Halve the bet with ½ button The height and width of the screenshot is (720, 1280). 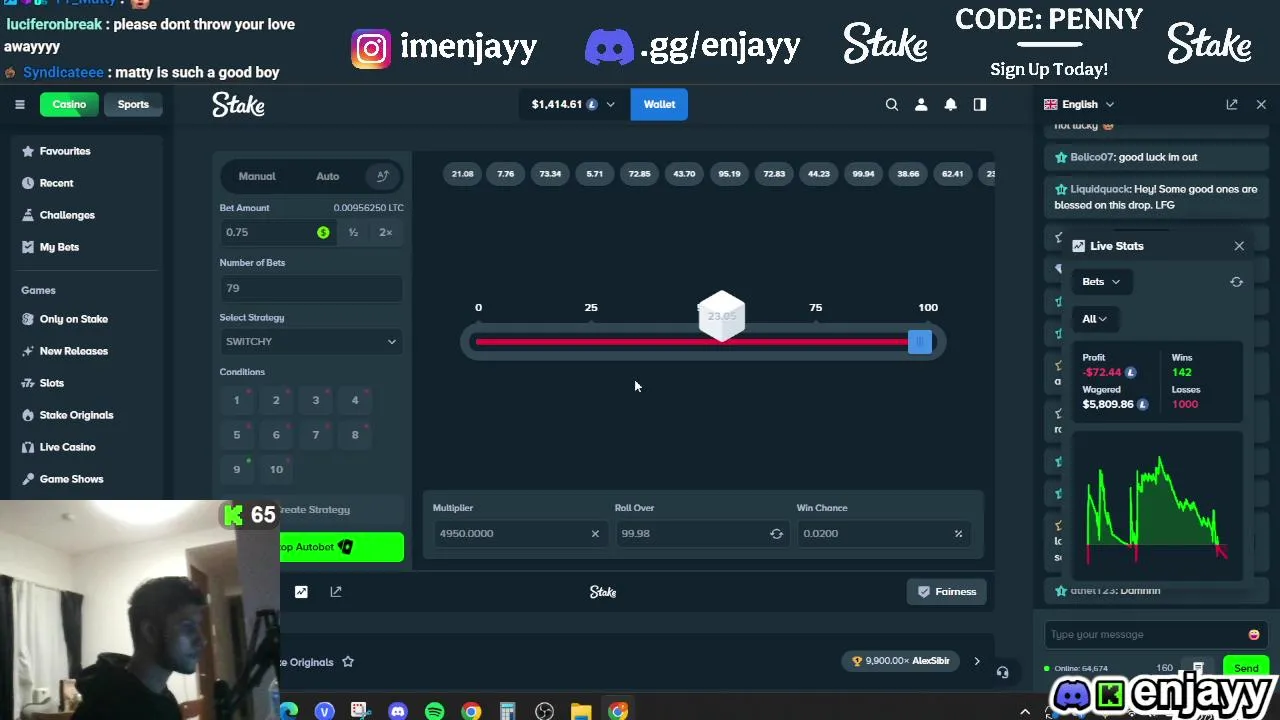pyautogui.click(x=353, y=232)
